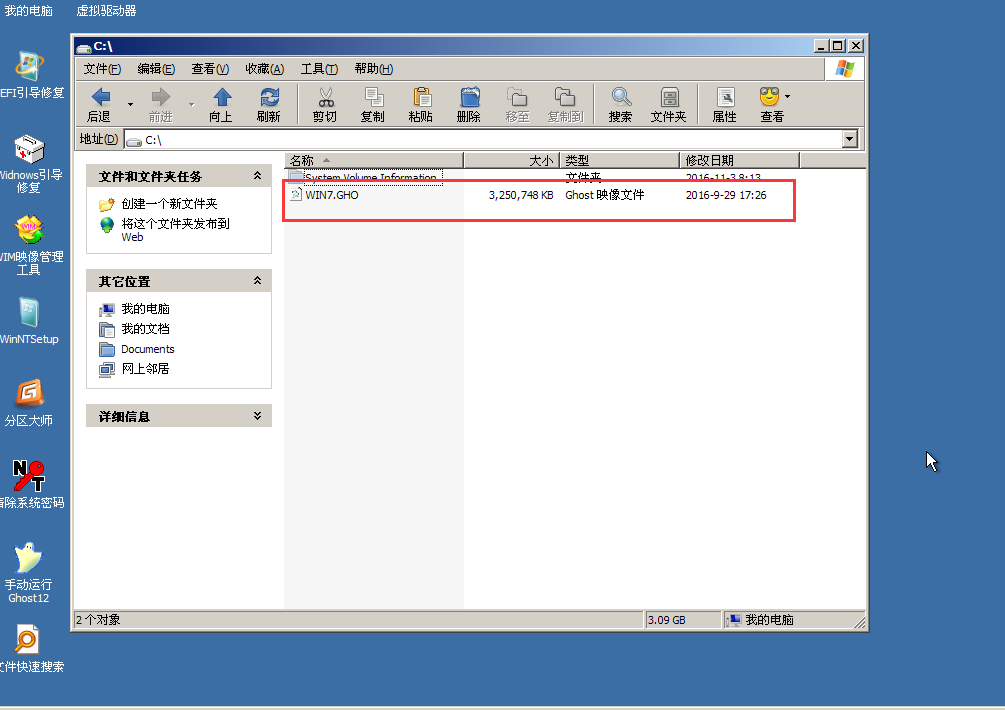This screenshot has height=710, width=1005.
Task: Open the 文件(F) menu
Action: pyautogui.click(x=102, y=69)
